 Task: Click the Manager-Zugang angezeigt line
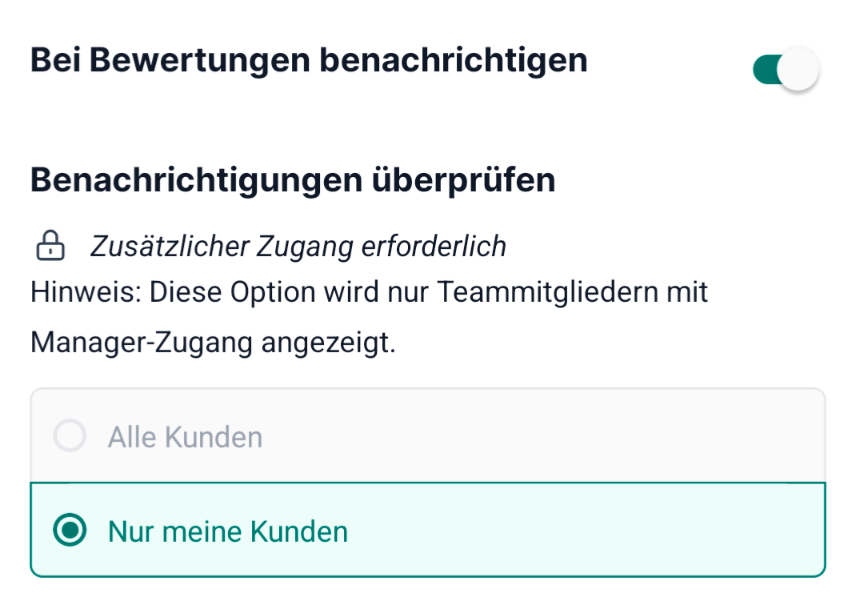coord(213,343)
